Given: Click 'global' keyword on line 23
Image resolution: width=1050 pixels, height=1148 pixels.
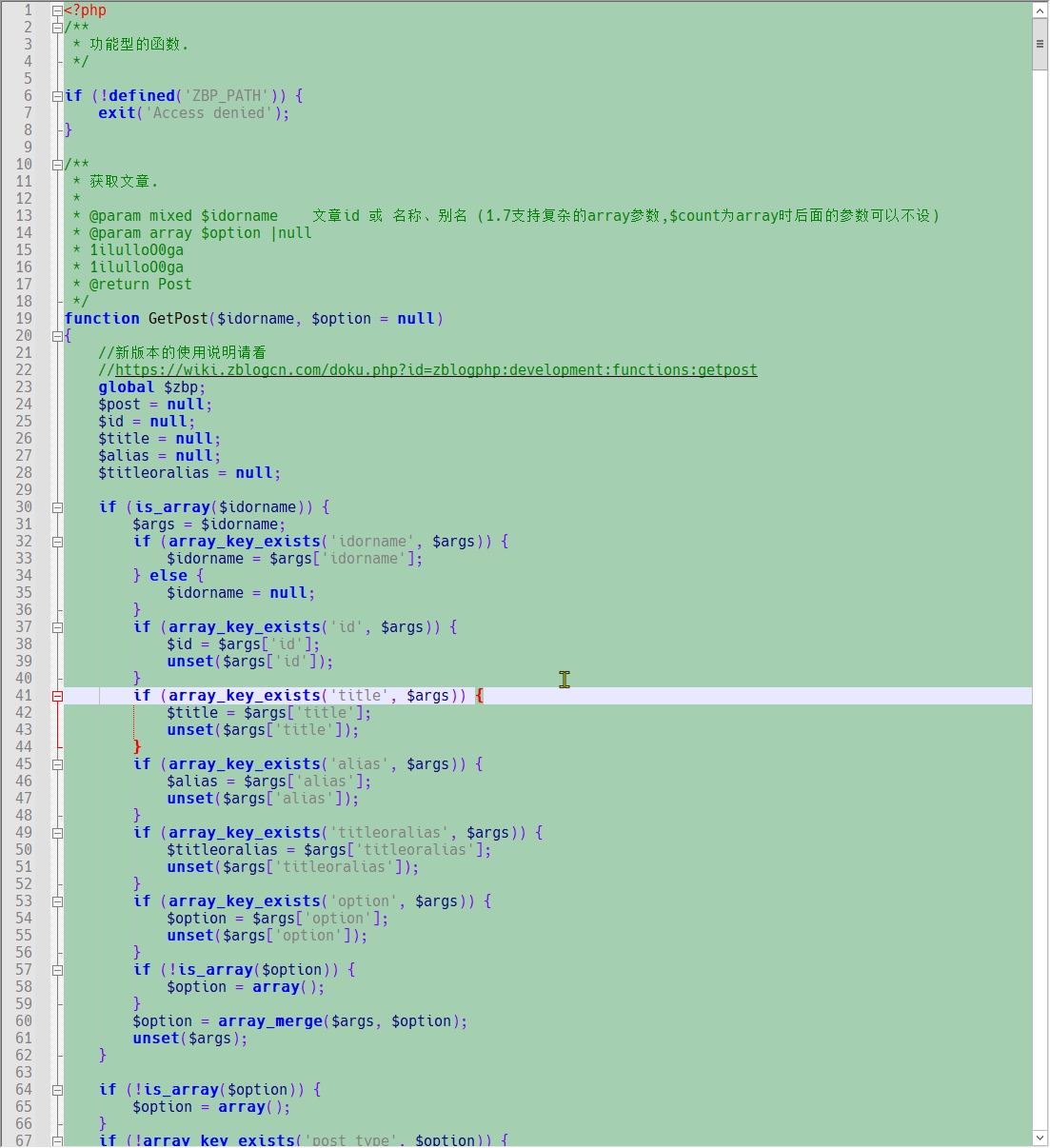Looking at the screenshot, I should point(126,387).
